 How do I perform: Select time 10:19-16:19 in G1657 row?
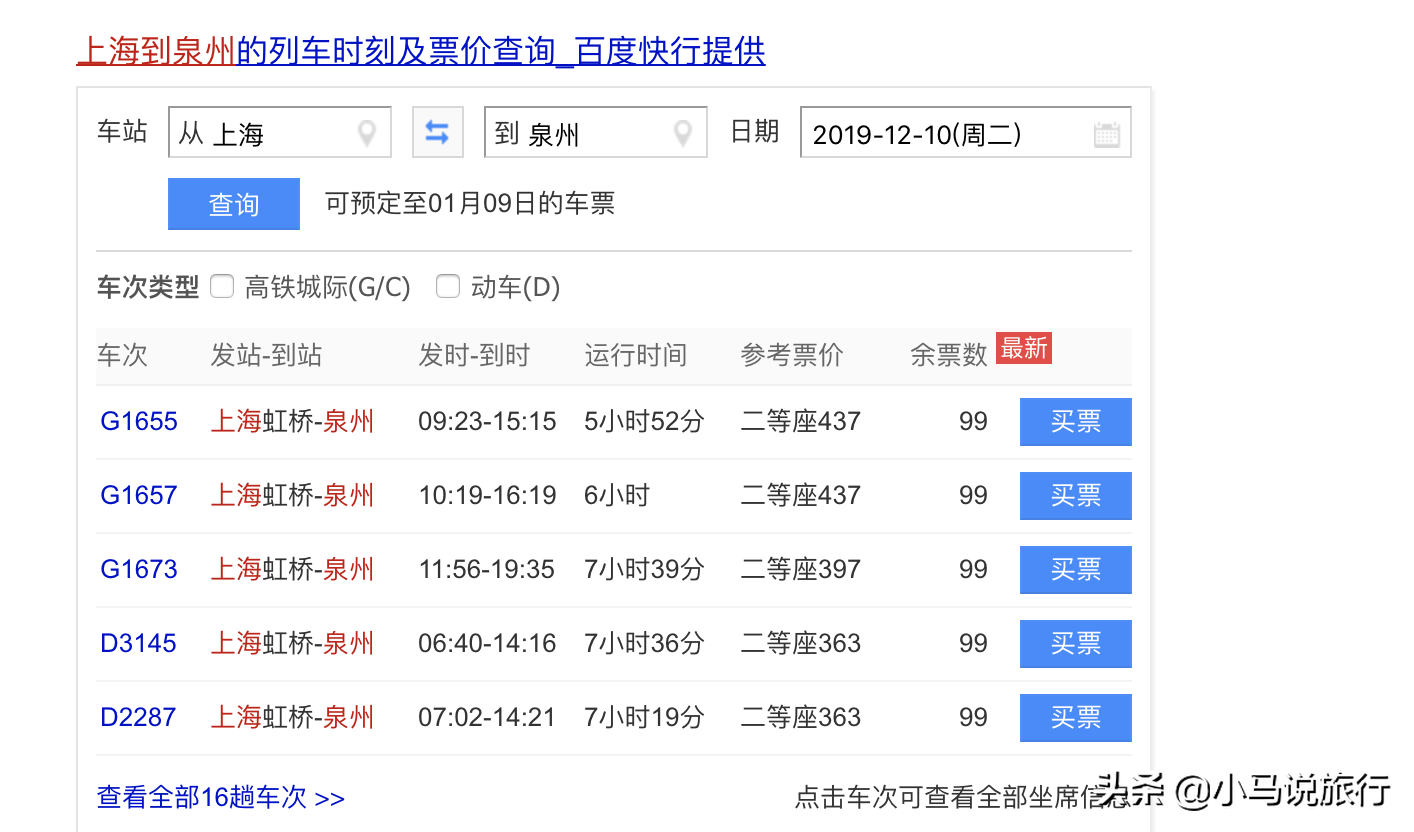click(487, 495)
